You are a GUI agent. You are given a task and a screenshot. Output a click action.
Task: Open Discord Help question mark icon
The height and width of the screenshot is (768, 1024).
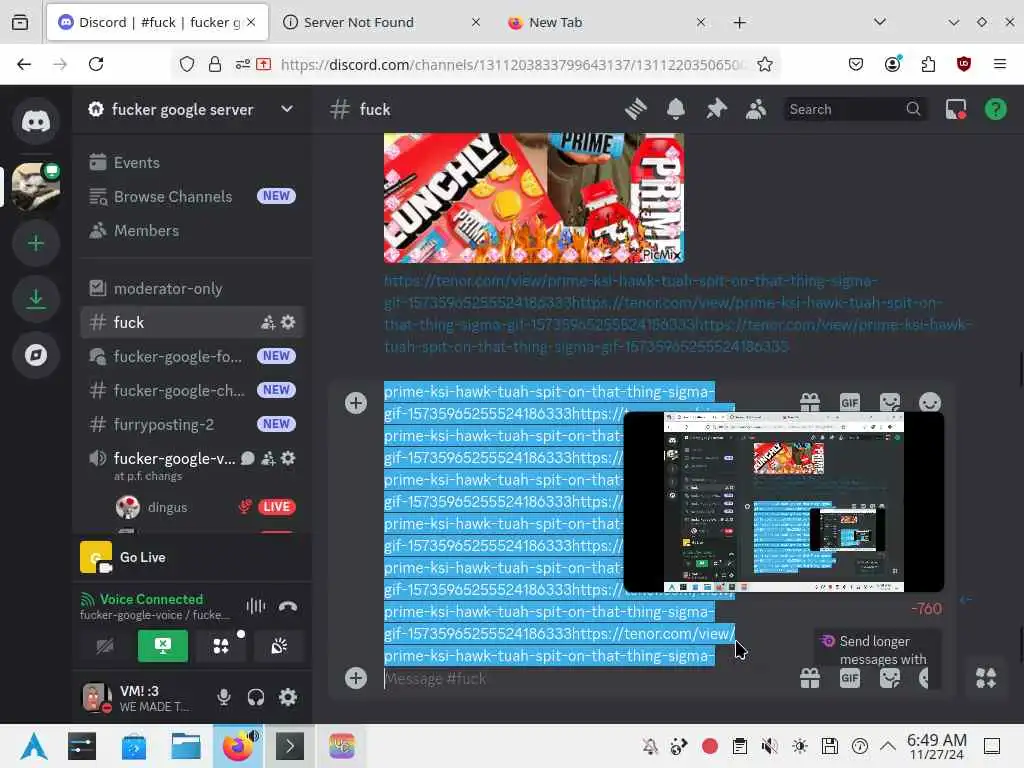click(x=995, y=109)
